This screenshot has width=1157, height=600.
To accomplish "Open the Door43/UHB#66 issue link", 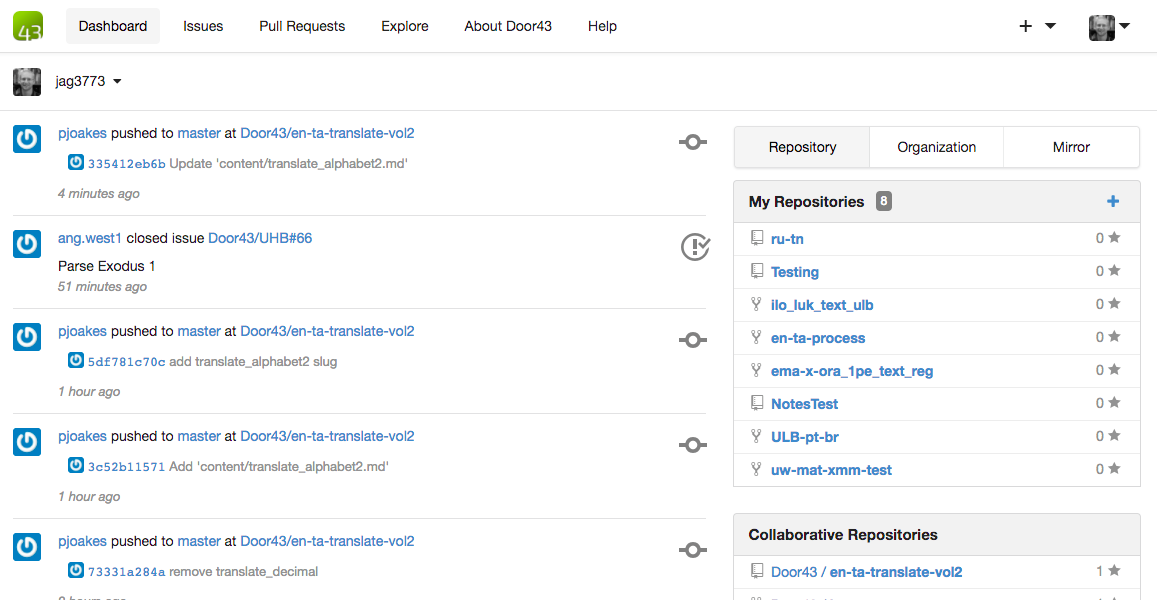I will pos(260,238).
